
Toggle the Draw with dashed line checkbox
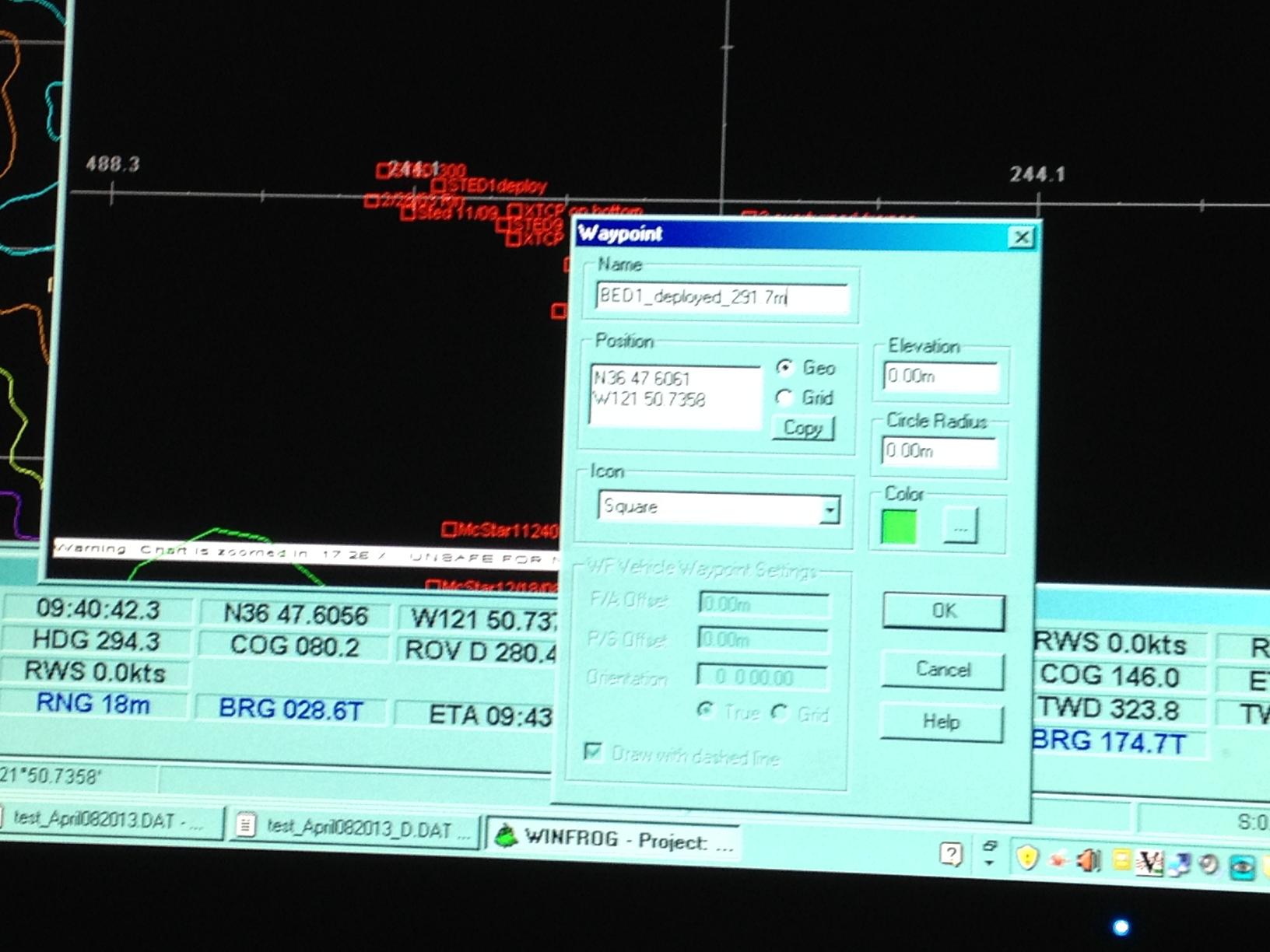[x=593, y=752]
